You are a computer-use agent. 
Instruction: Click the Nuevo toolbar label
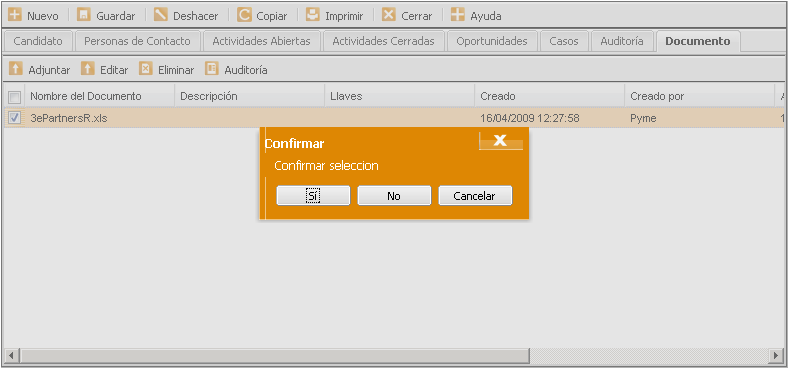(43, 16)
